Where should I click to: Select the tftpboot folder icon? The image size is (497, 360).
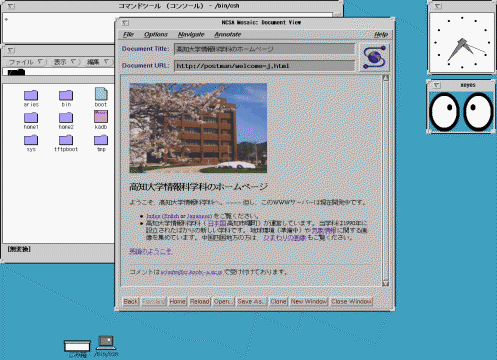66,140
